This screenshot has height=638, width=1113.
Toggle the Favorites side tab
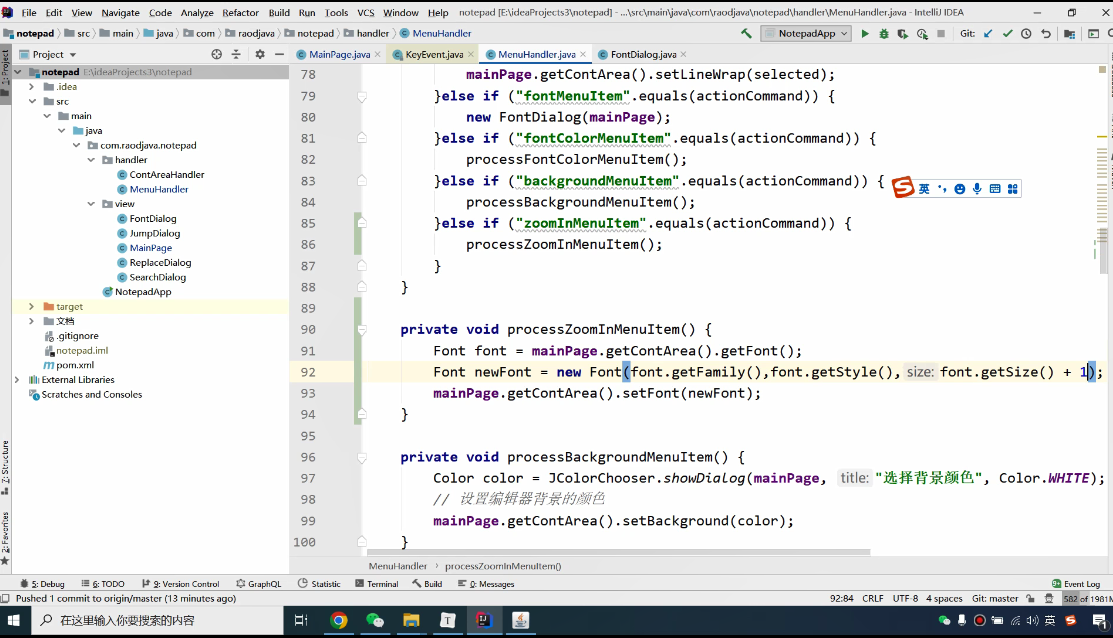pyautogui.click(x=5, y=538)
